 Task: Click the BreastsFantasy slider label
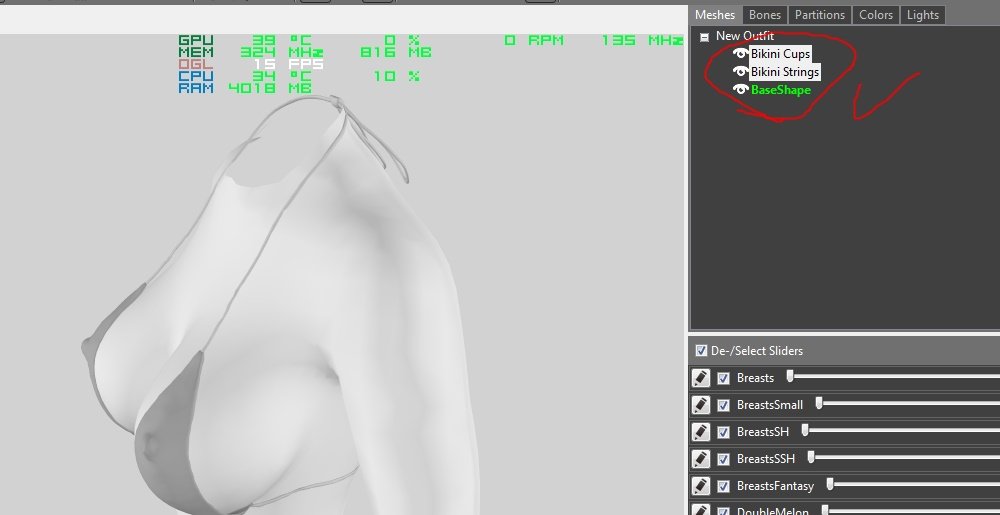click(776, 486)
